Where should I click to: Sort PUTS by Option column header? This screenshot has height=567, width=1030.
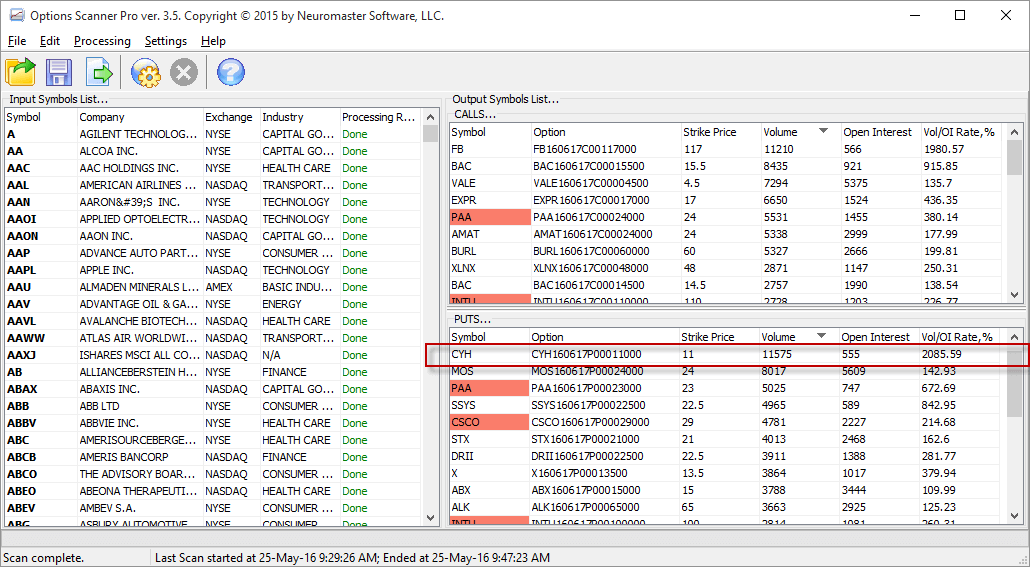pos(604,336)
